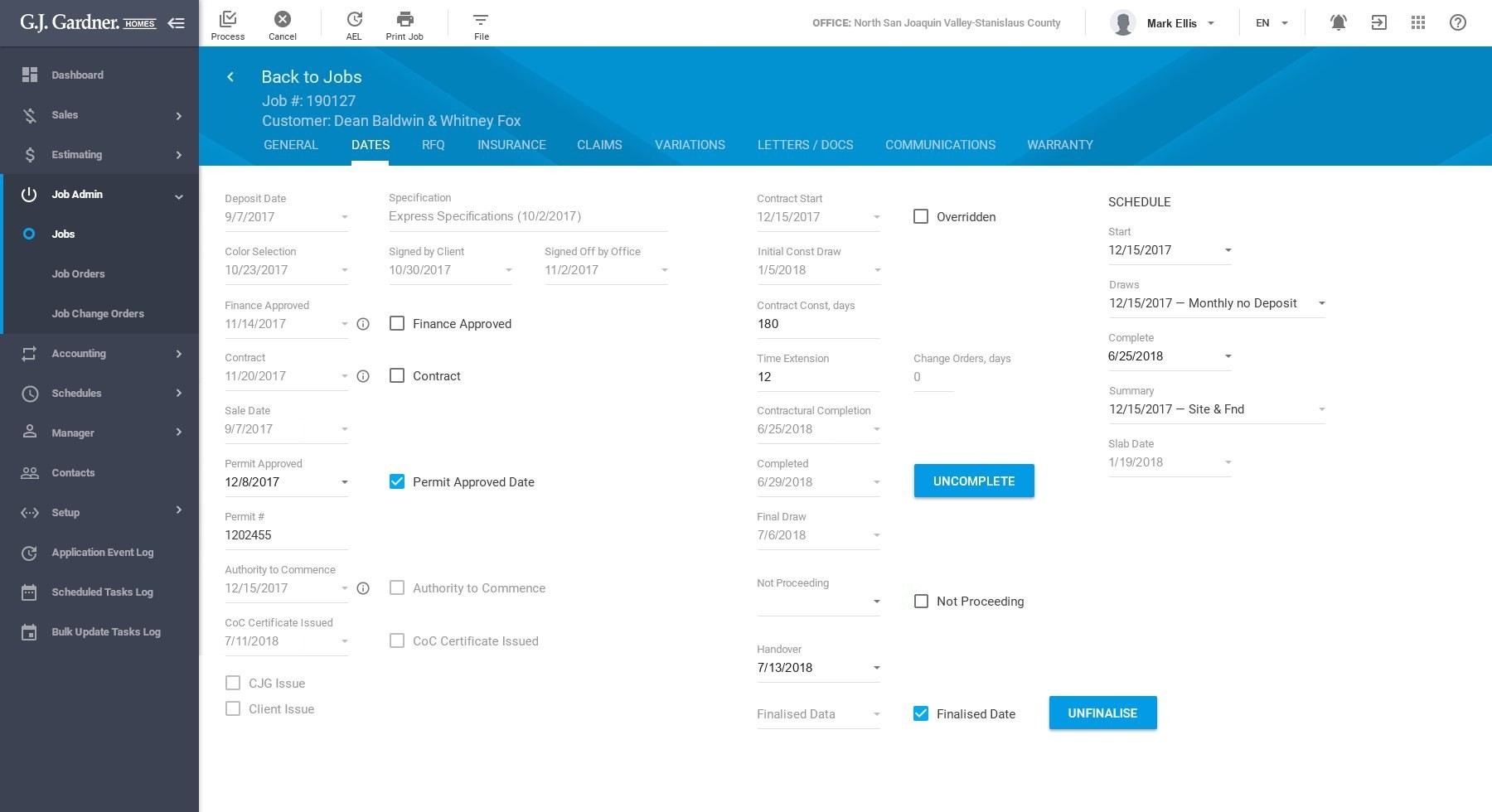Expand the Accounting sidebar menu
1492x812 pixels.
pyautogui.click(x=99, y=354)
